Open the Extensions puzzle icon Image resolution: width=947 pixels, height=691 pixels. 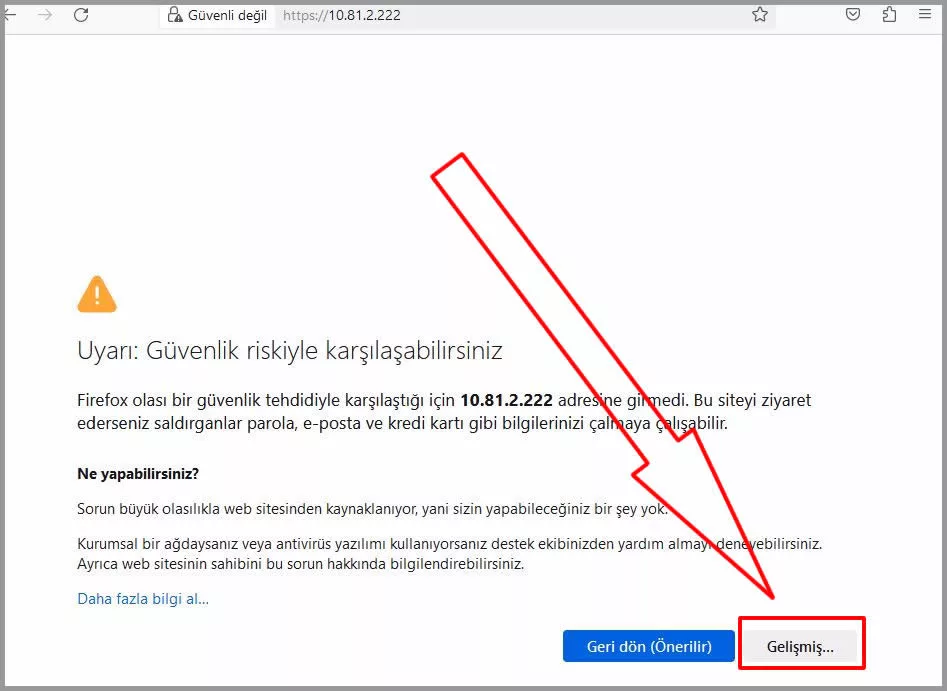[x=889, y=15]
